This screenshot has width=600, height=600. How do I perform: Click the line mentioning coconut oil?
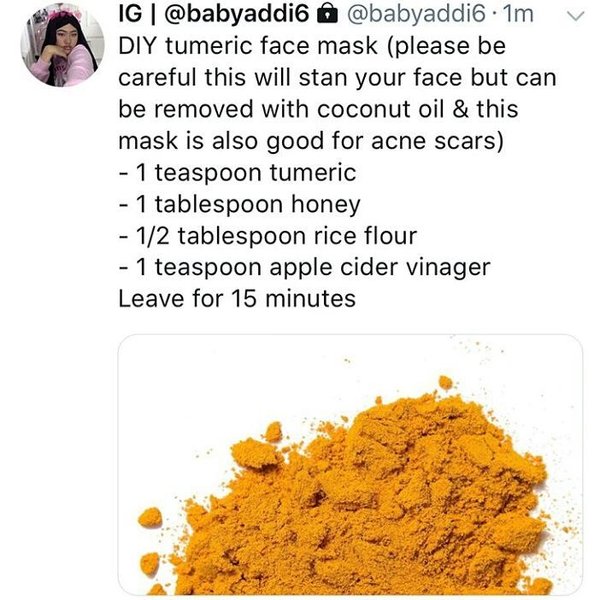pos(318,109)
